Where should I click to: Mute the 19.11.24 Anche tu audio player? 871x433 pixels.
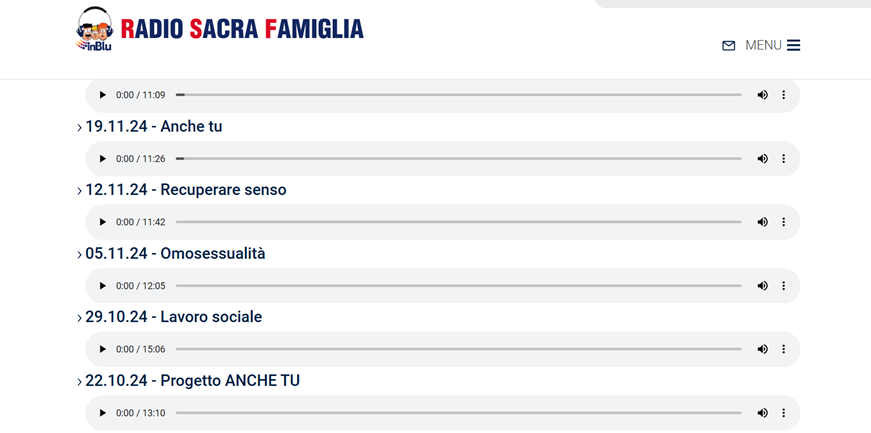tap(763, 159)
